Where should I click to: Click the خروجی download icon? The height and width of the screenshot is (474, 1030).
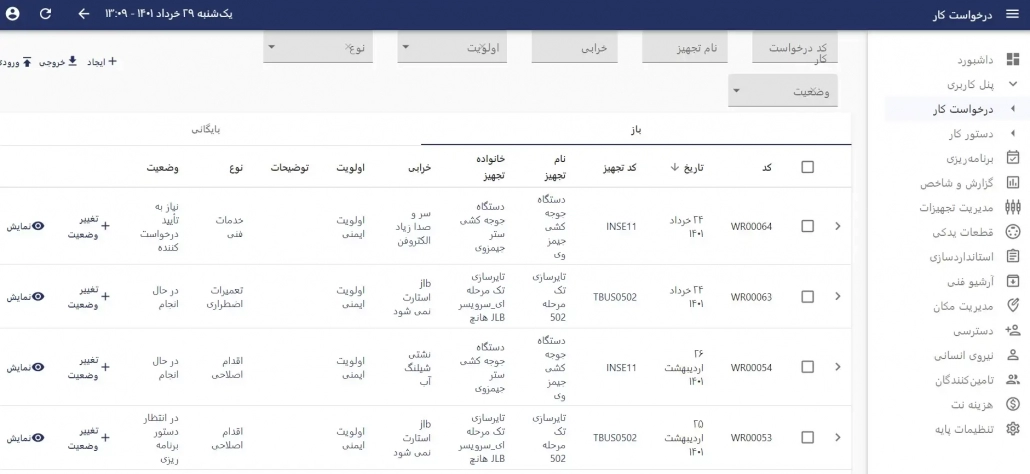(x=72, y=61)
